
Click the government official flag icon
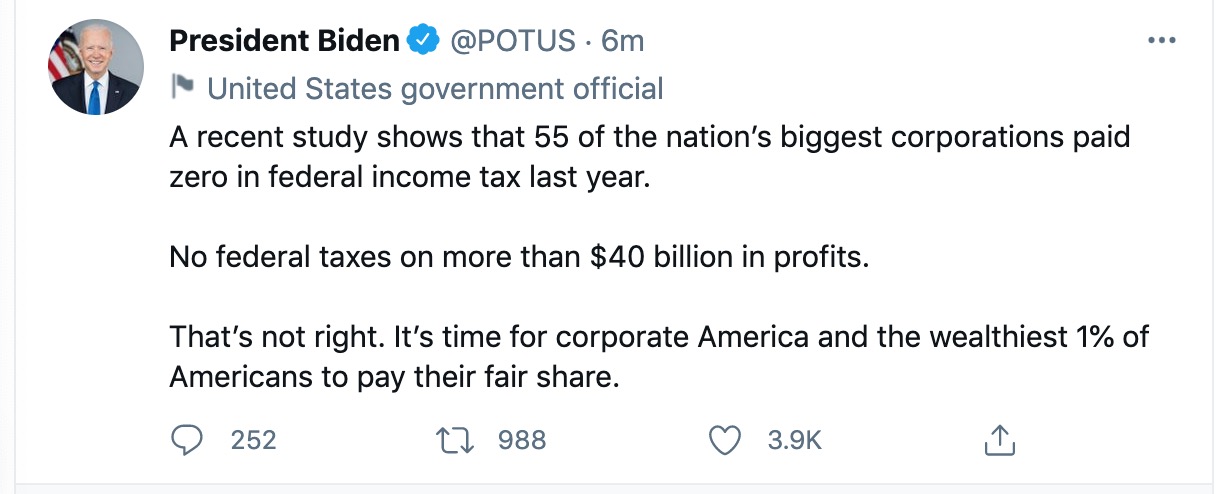(182, 88)
